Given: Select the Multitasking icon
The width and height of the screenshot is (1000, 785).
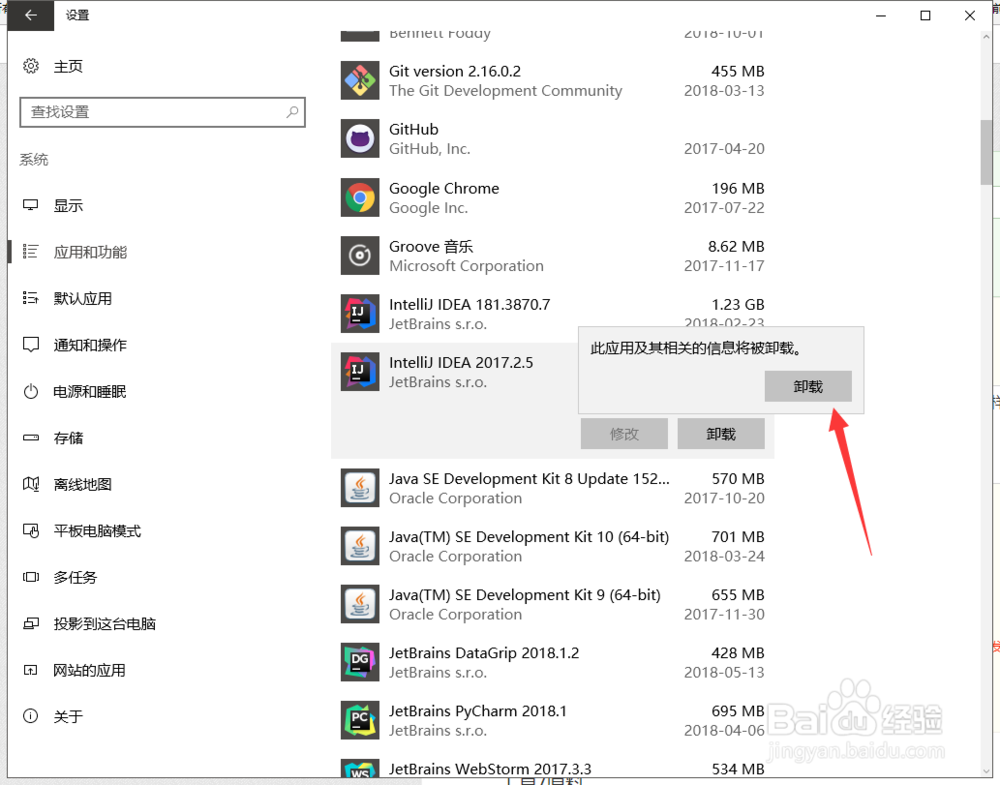Looking at the screenshot, I should [x=31, y=577].
